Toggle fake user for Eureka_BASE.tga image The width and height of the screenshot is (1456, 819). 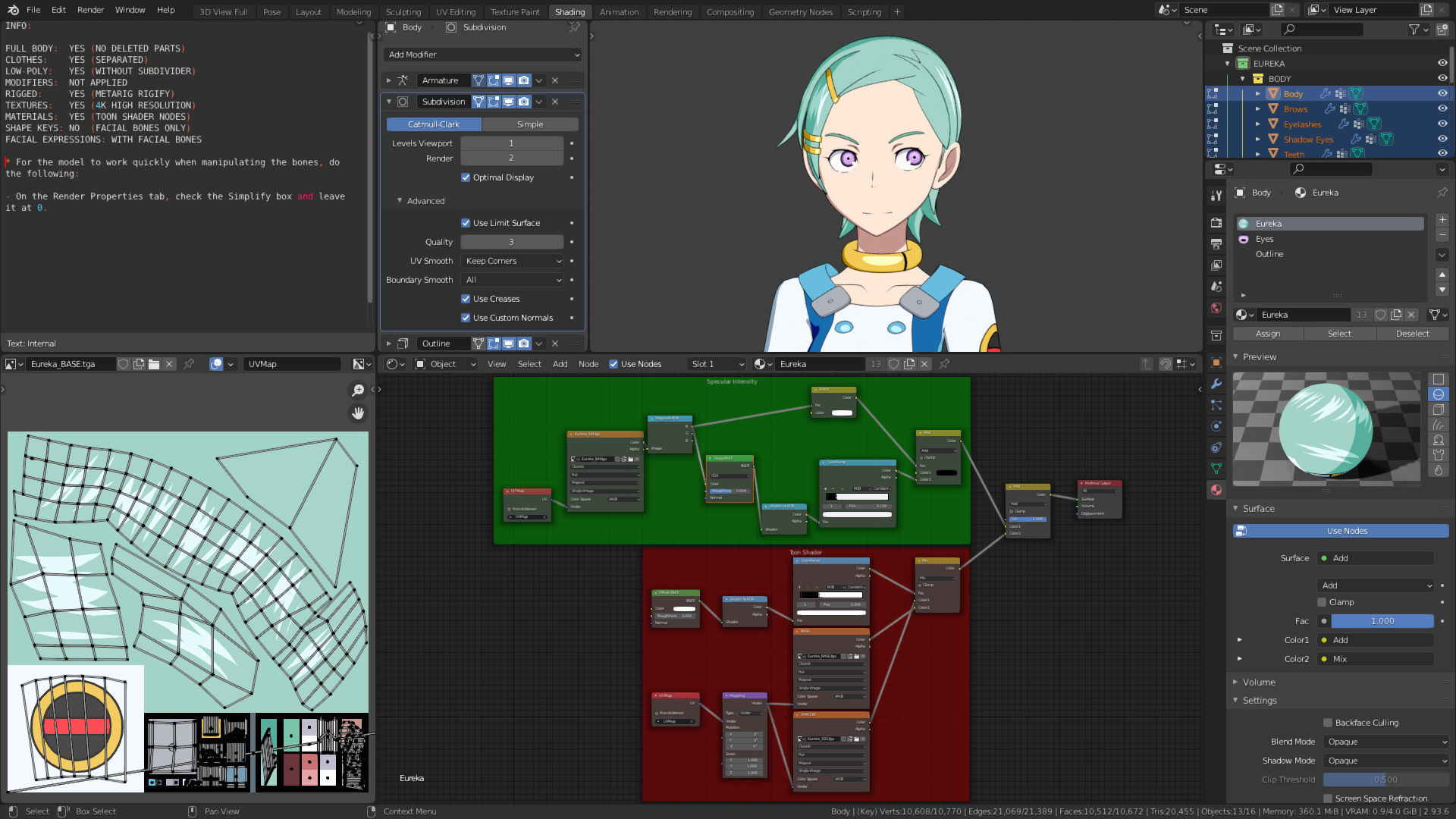pyautogui.click(x=123, y=364)
